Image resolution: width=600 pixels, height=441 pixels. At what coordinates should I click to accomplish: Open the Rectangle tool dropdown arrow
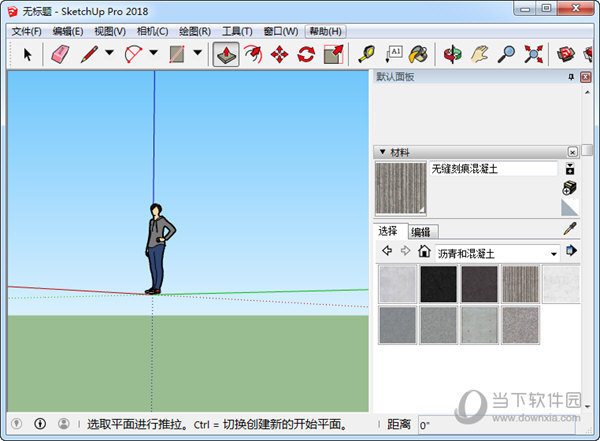(x=197, y=53)
